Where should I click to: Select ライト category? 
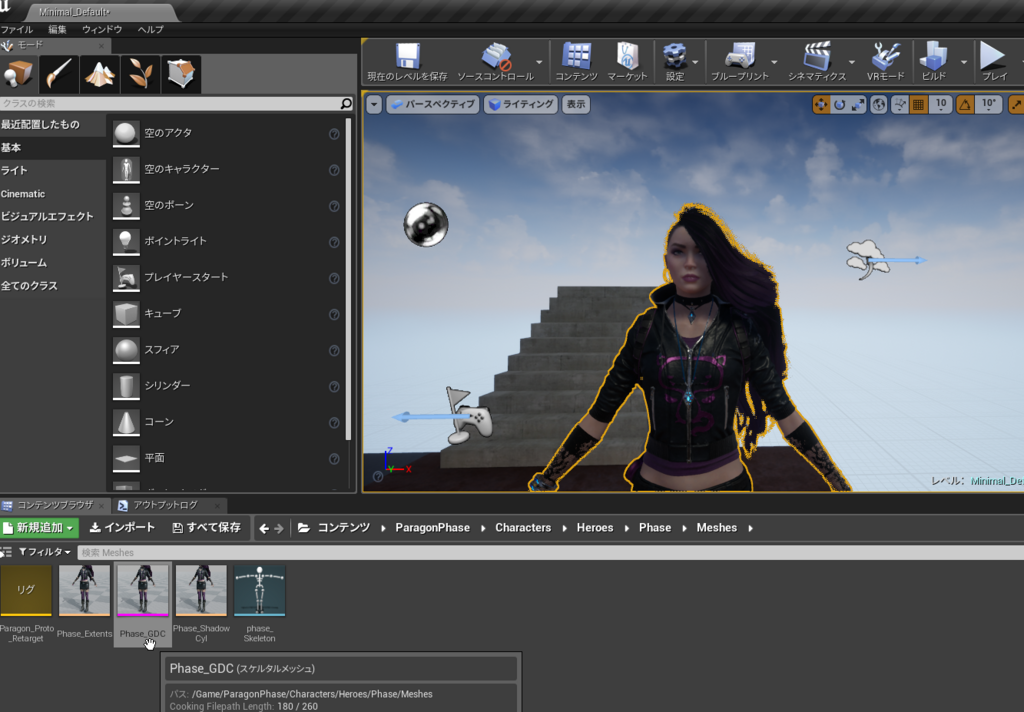pyautogui.click(x=14, y=170)
